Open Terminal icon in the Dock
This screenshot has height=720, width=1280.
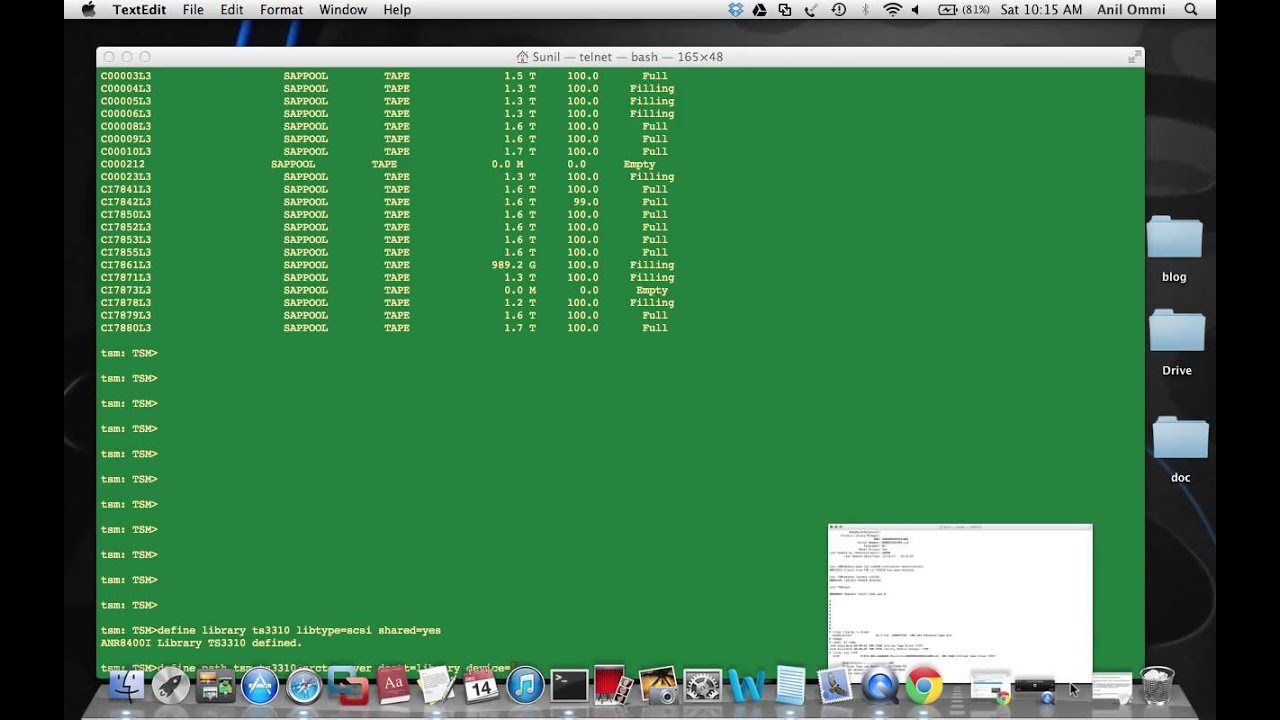point(569,686)
